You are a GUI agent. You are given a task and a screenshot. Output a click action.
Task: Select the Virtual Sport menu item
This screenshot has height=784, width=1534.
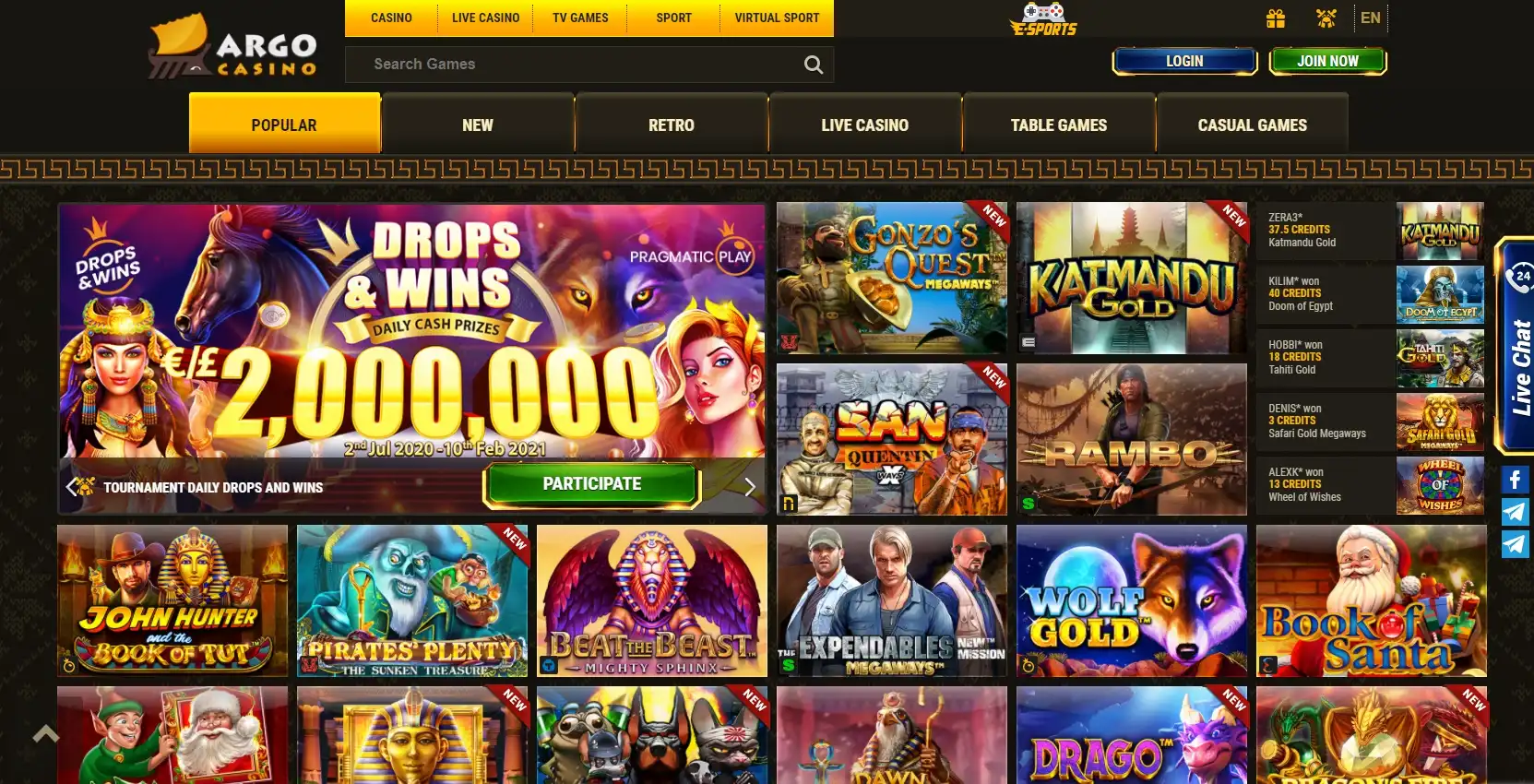tap(777, 18)
